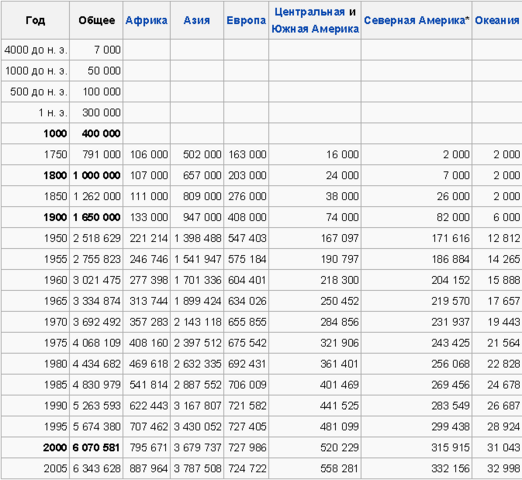The height and width of the screenshot is (480, 522).
Task: Select North America value 171 616
Action: [451, 238]
